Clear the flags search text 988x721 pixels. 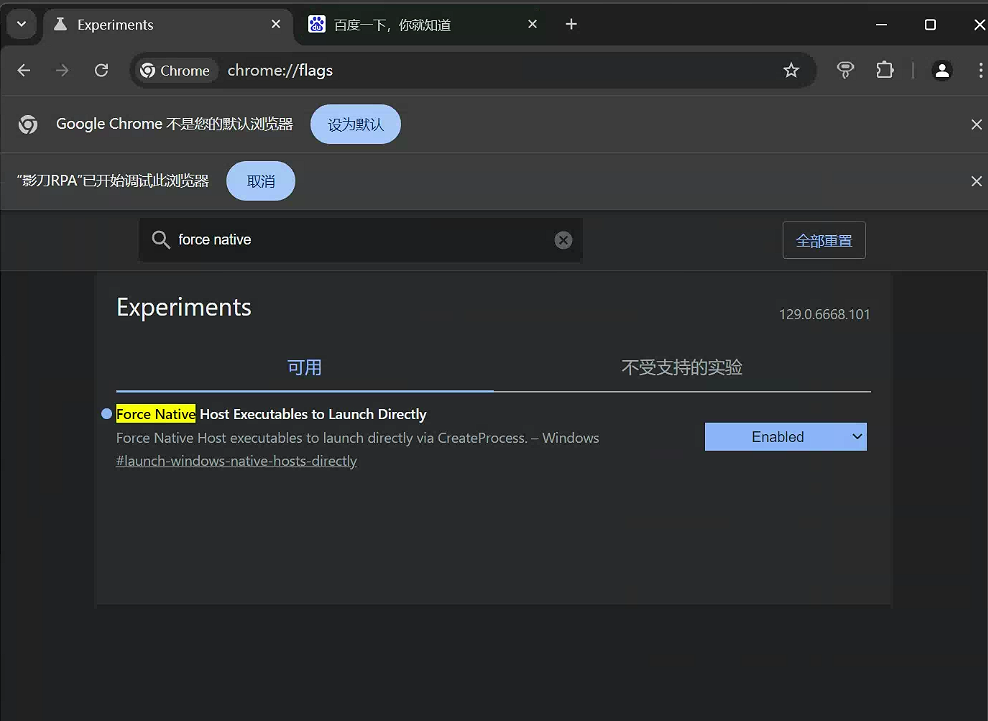coord(563,240)
